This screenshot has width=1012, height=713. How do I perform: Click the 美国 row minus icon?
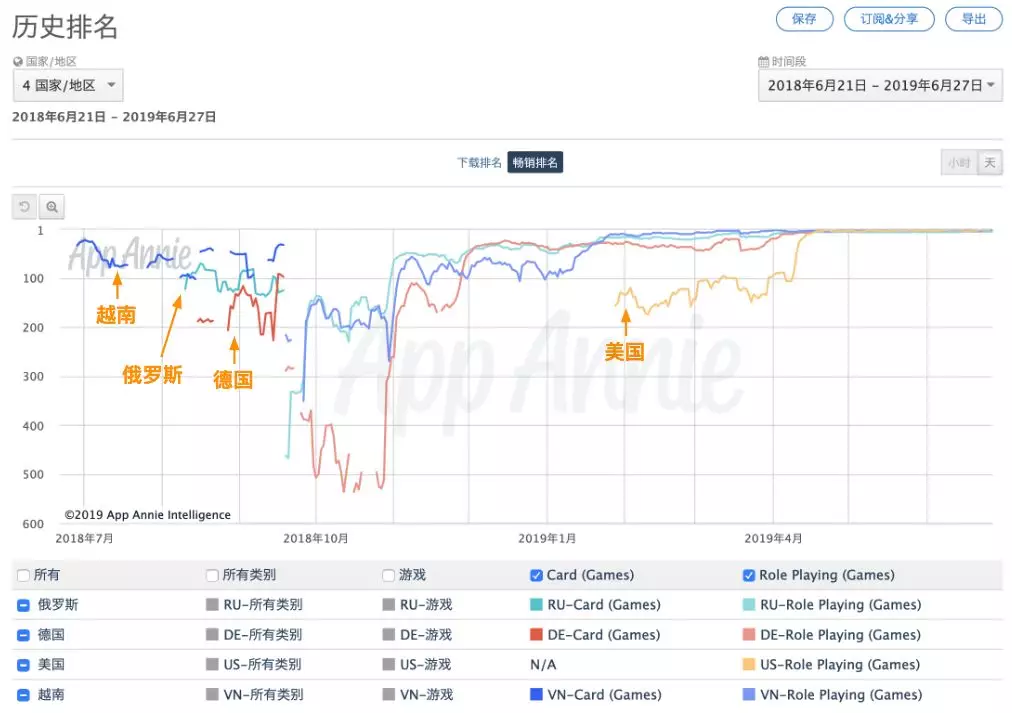click(23, 665)
